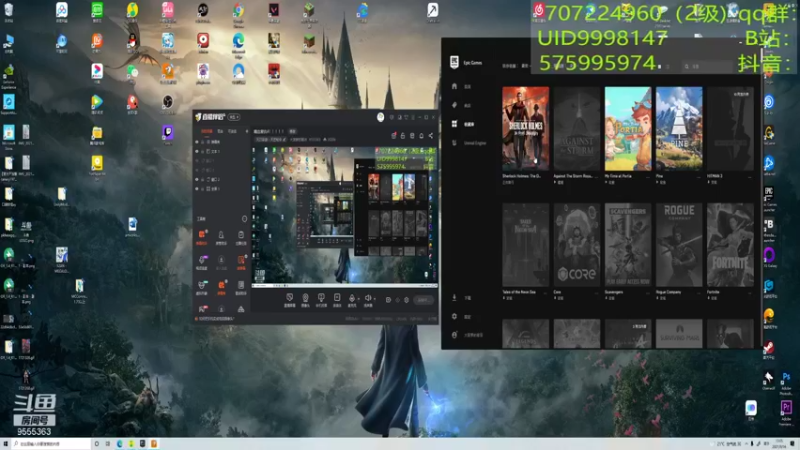
Task: Toggle lock on first source row
Action: click(x=203, y=142)
